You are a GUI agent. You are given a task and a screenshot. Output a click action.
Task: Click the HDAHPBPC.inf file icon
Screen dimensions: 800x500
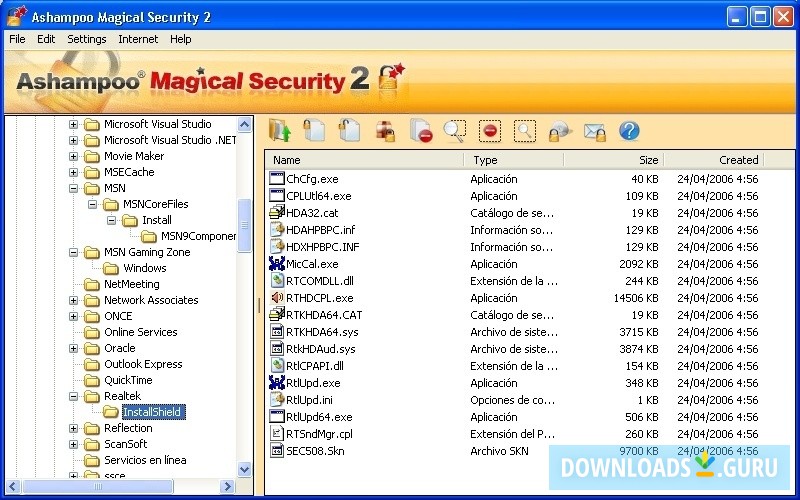(277, 230)
